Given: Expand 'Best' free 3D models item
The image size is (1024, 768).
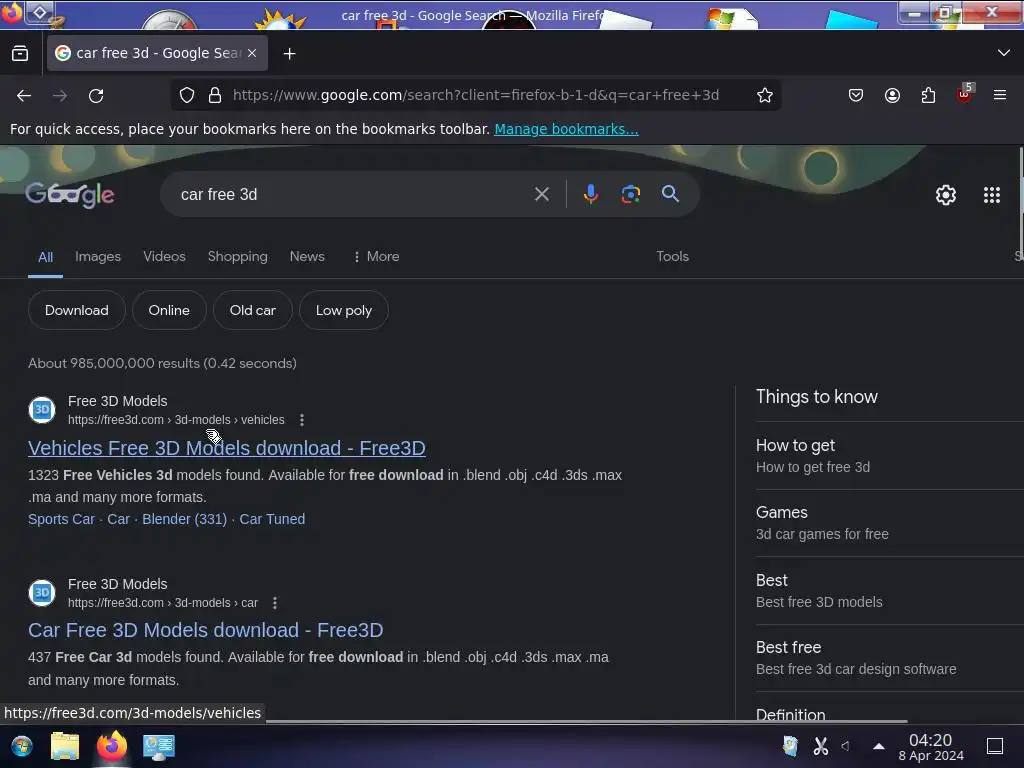Looking at the screenshot, I should (x=889, y=591).
